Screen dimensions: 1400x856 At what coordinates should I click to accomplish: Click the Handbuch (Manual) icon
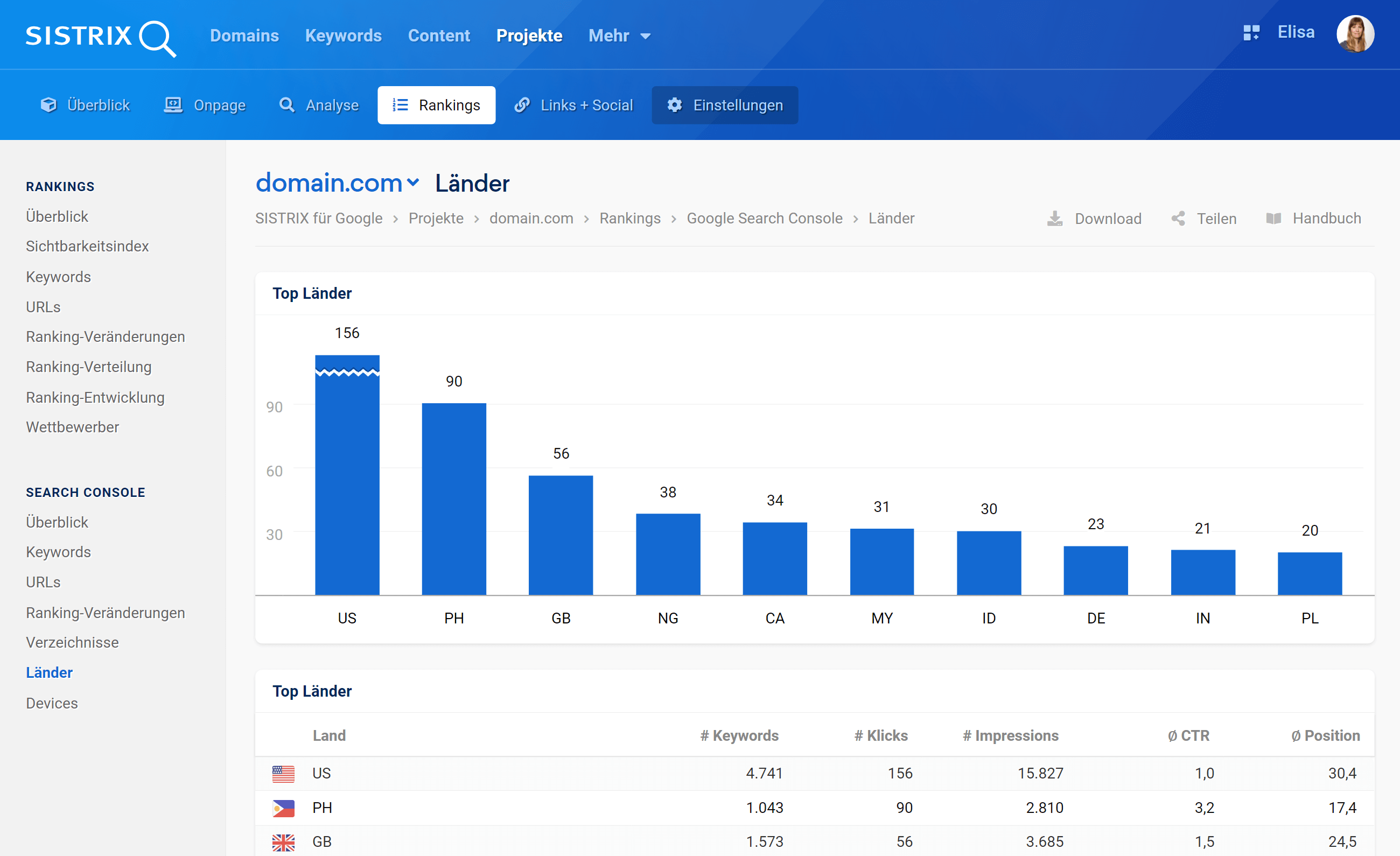(1274, 218)
